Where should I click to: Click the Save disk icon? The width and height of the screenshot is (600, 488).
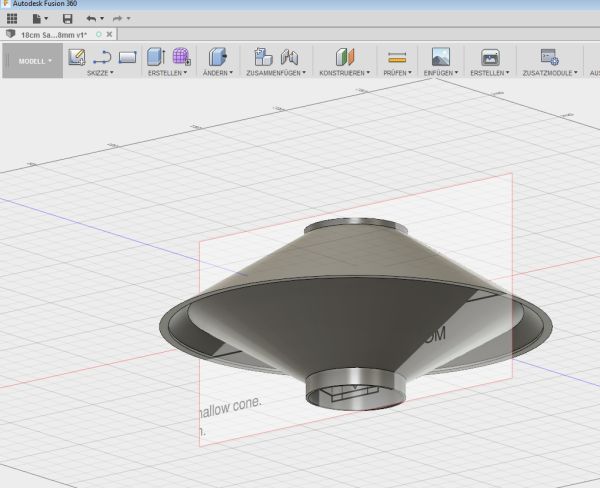(x=67, y=19)
